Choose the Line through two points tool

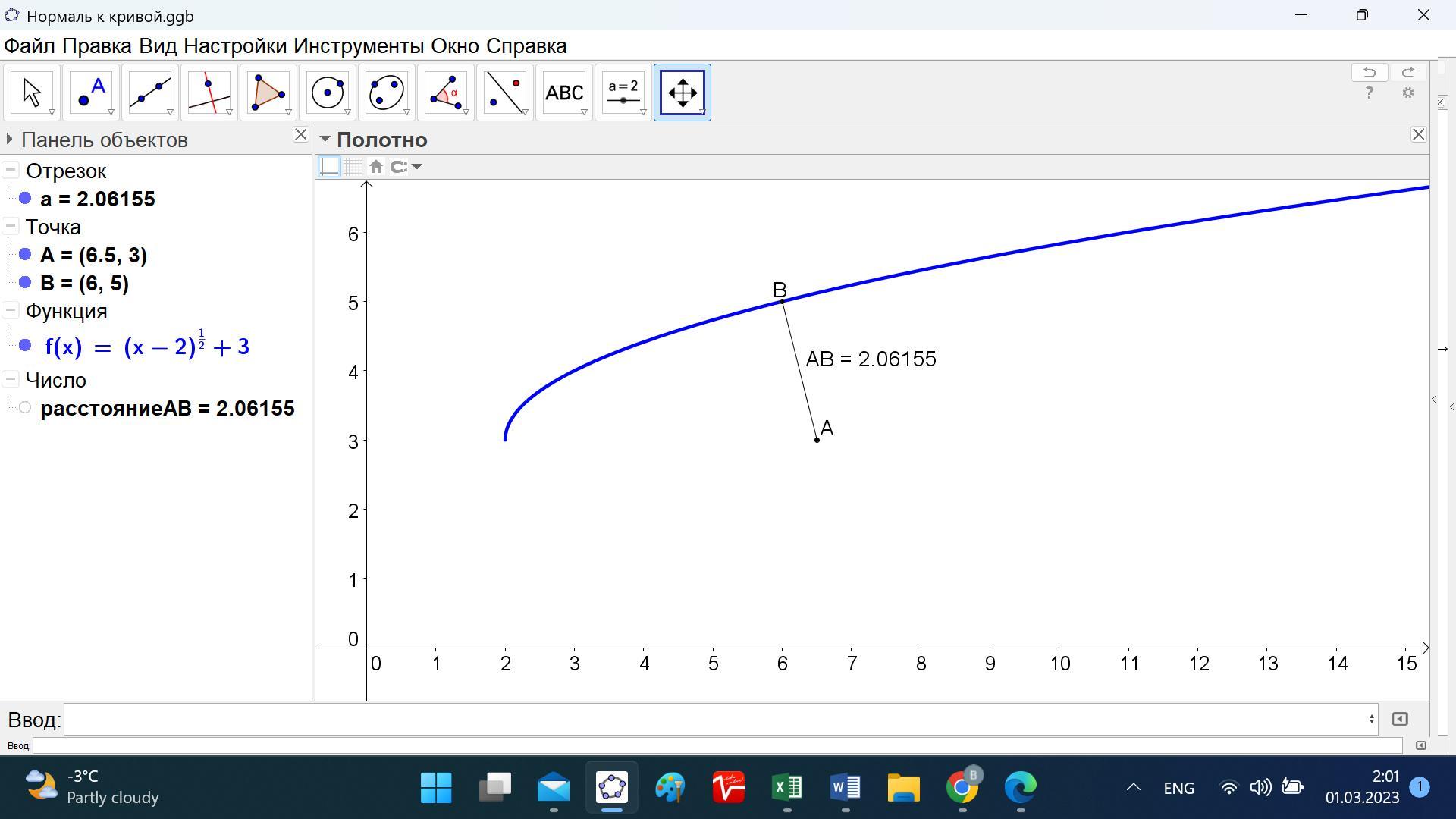(x=150, y=93)
